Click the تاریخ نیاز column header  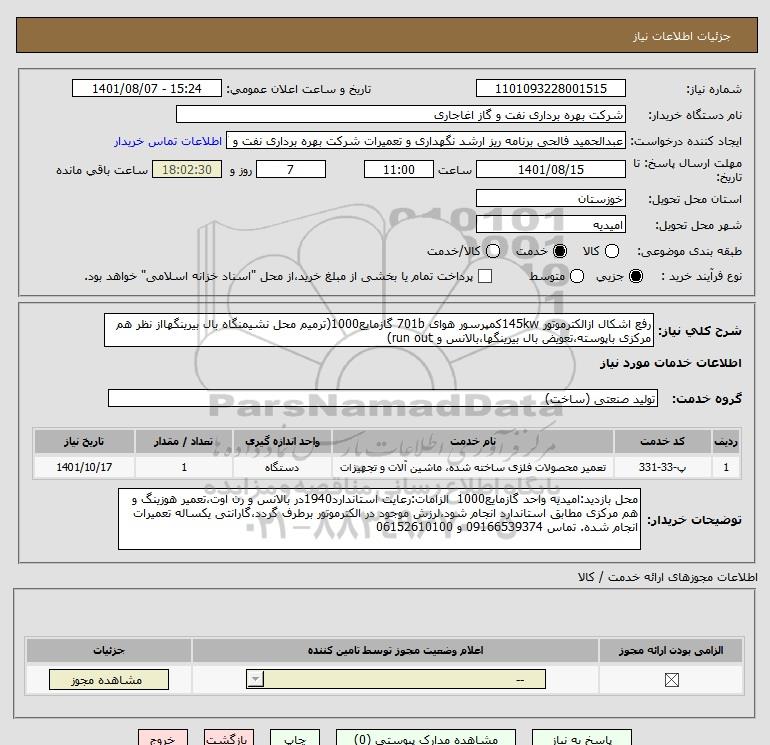point(84,441)
